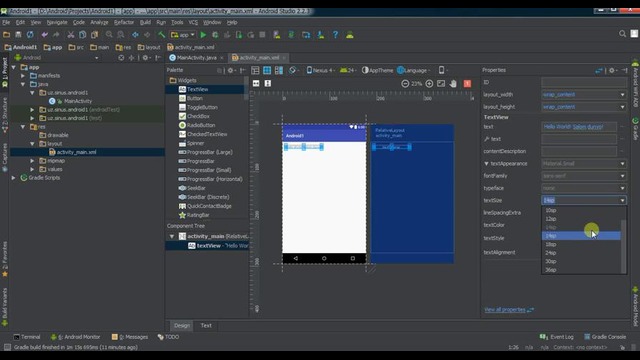
Task: Click the Find magnifier toolbar icon
Action: (x=109, y=35)
